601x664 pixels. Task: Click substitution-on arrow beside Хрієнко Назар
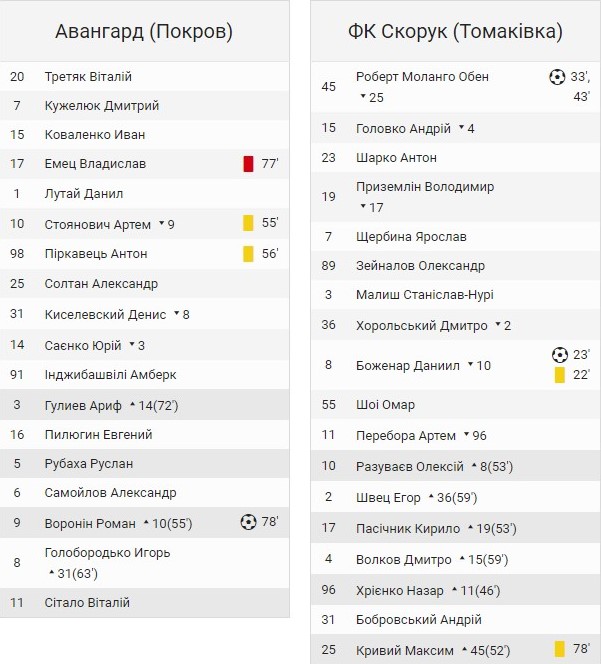pyautogui.click(x=454, y=590)
